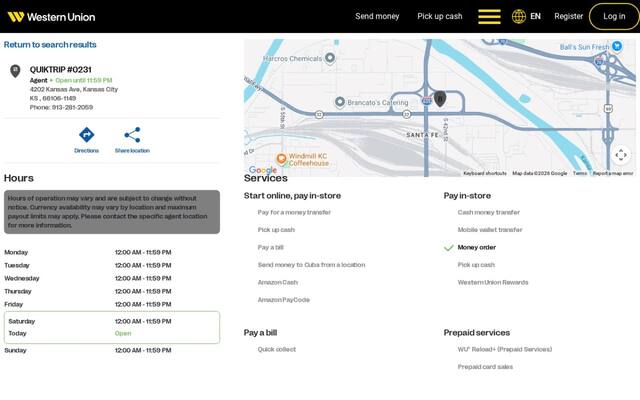Select the Pick up cash nav item
The height and width of the screenshot is (400, 640).
[440, 16]
